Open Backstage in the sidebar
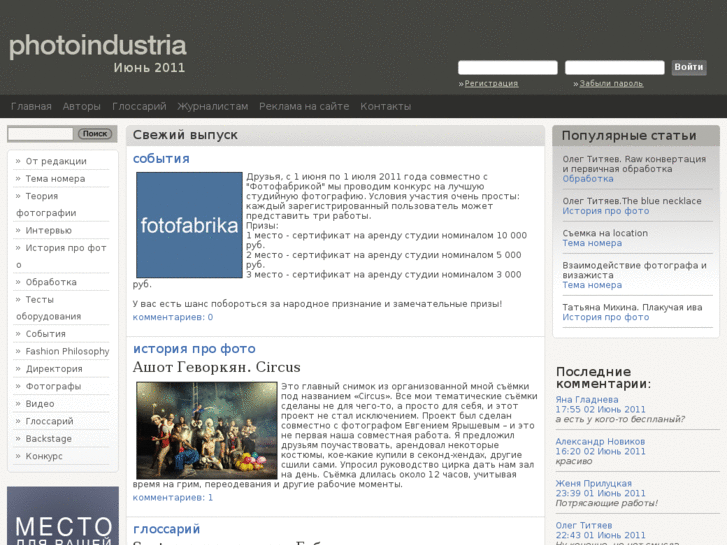This screenshot has width=727, height=545. pyautogui.click(x=49, y=439)
